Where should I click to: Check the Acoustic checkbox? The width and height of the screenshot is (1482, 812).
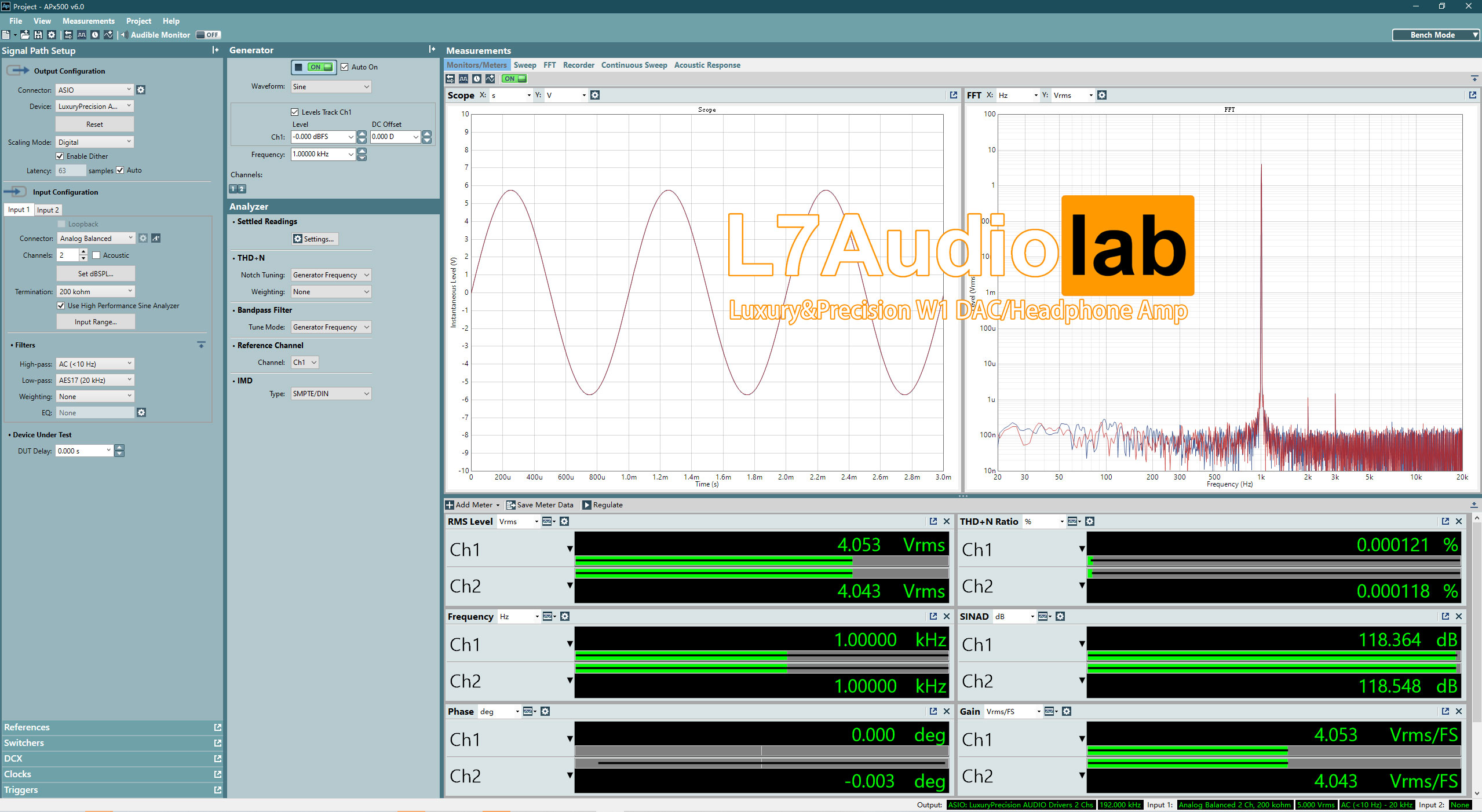click(x=96, y=255)
